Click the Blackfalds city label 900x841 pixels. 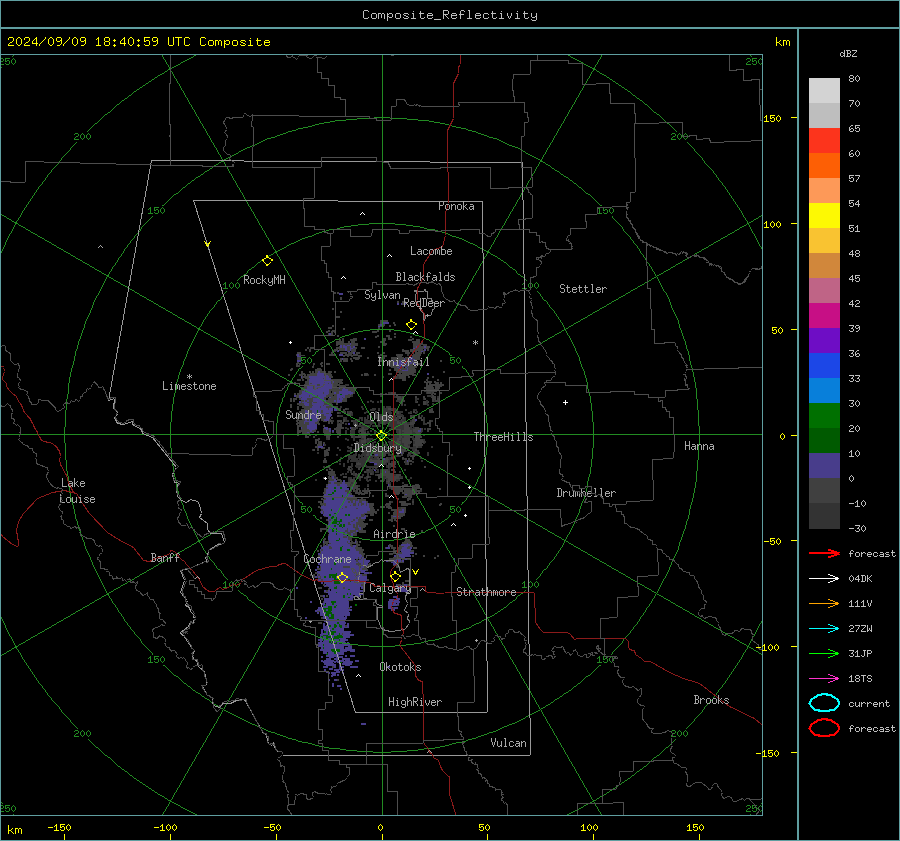click(425, 277)
